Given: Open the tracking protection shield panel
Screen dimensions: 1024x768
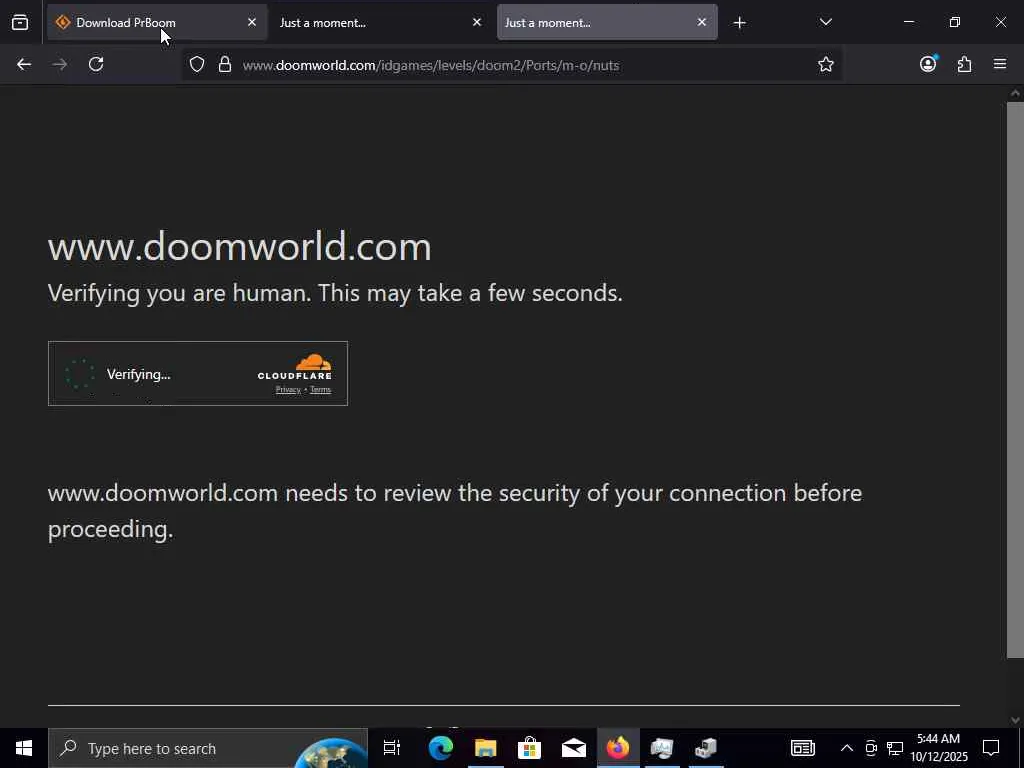Looking at the screenshot, I should click(x=197, y=64).
